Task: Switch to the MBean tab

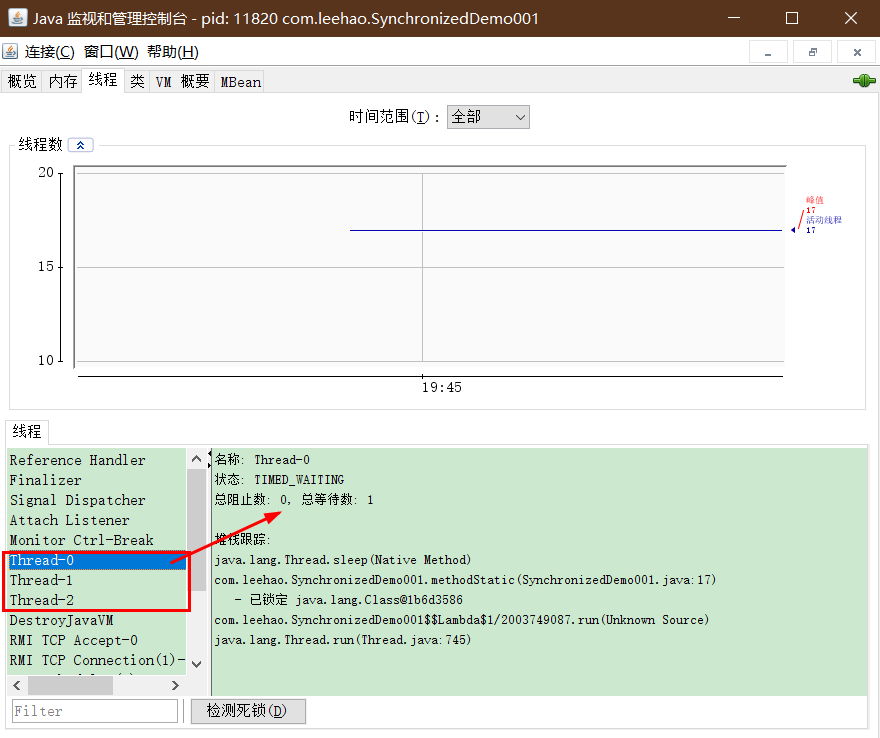Action: (240, 82)
